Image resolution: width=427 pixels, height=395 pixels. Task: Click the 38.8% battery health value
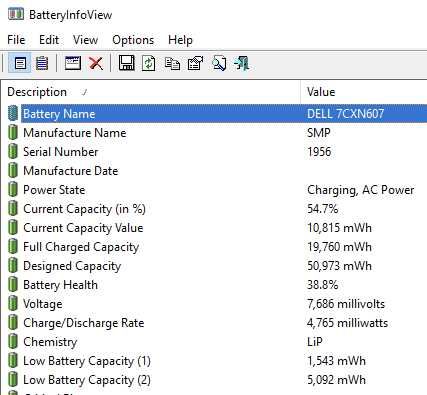pos(322,285)
